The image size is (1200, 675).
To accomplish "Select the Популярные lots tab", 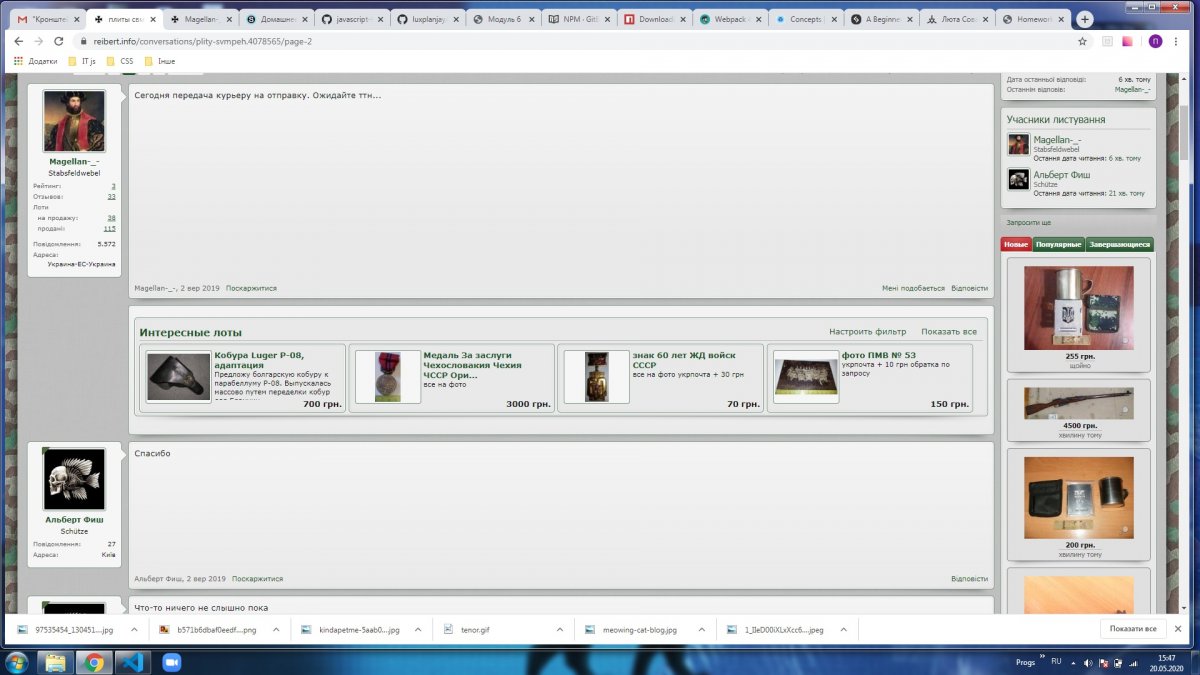I will coord(1058,245).
